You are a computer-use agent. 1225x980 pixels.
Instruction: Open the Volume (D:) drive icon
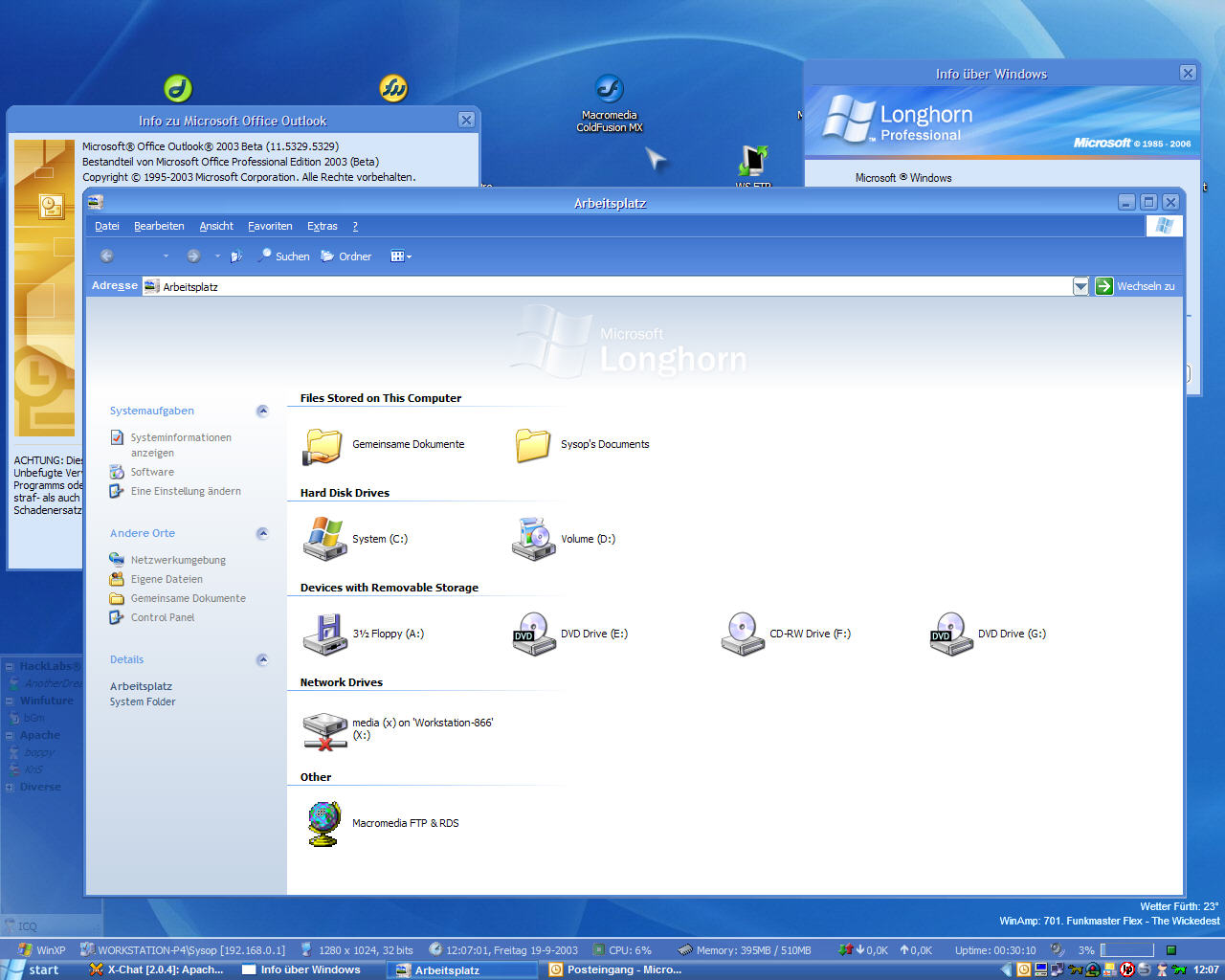coord(533,539)
